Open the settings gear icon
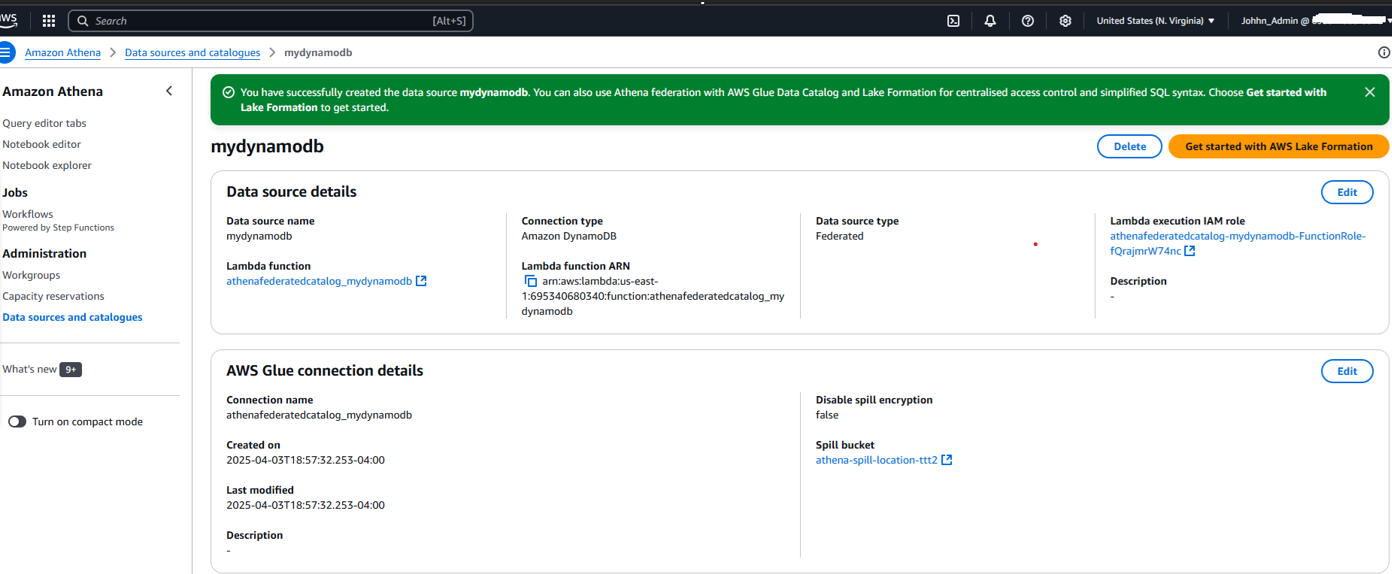 pos(1065,20)
